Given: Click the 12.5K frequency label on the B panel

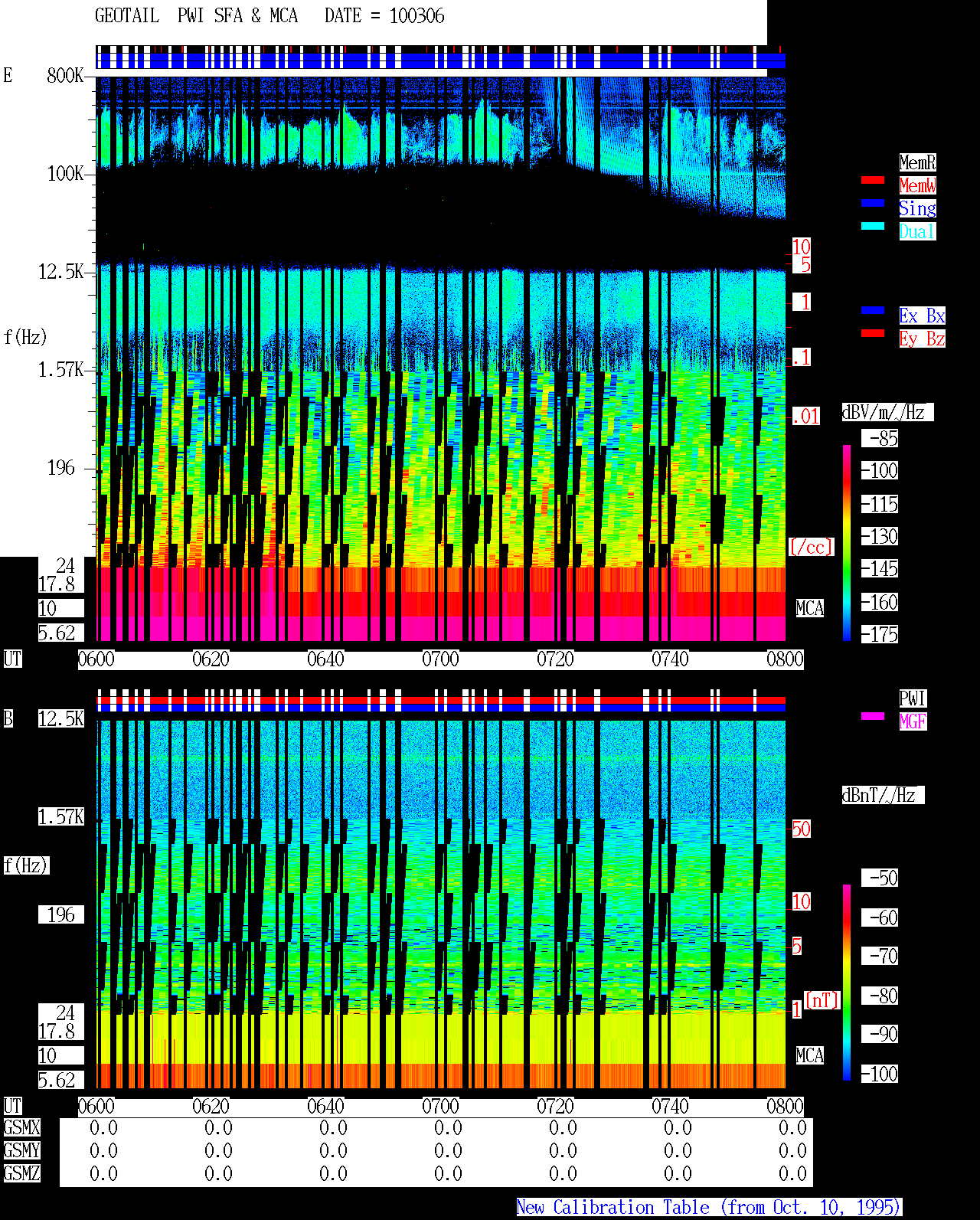Looking at the screenshot, I should pyautogui.click(x=61, y=718).
